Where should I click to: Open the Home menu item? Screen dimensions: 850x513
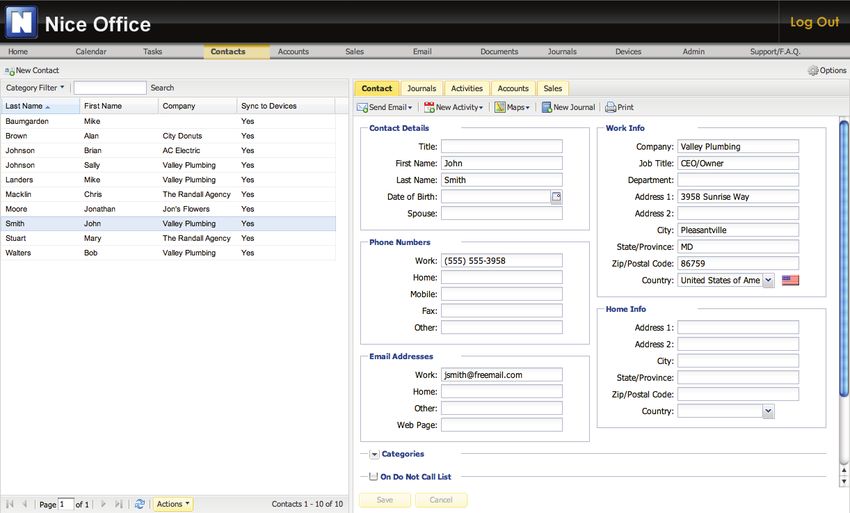point(18,52)
